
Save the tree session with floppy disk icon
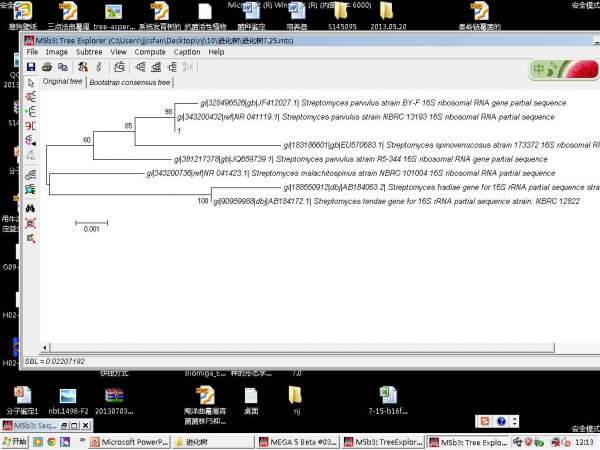[x=31, y=67]
